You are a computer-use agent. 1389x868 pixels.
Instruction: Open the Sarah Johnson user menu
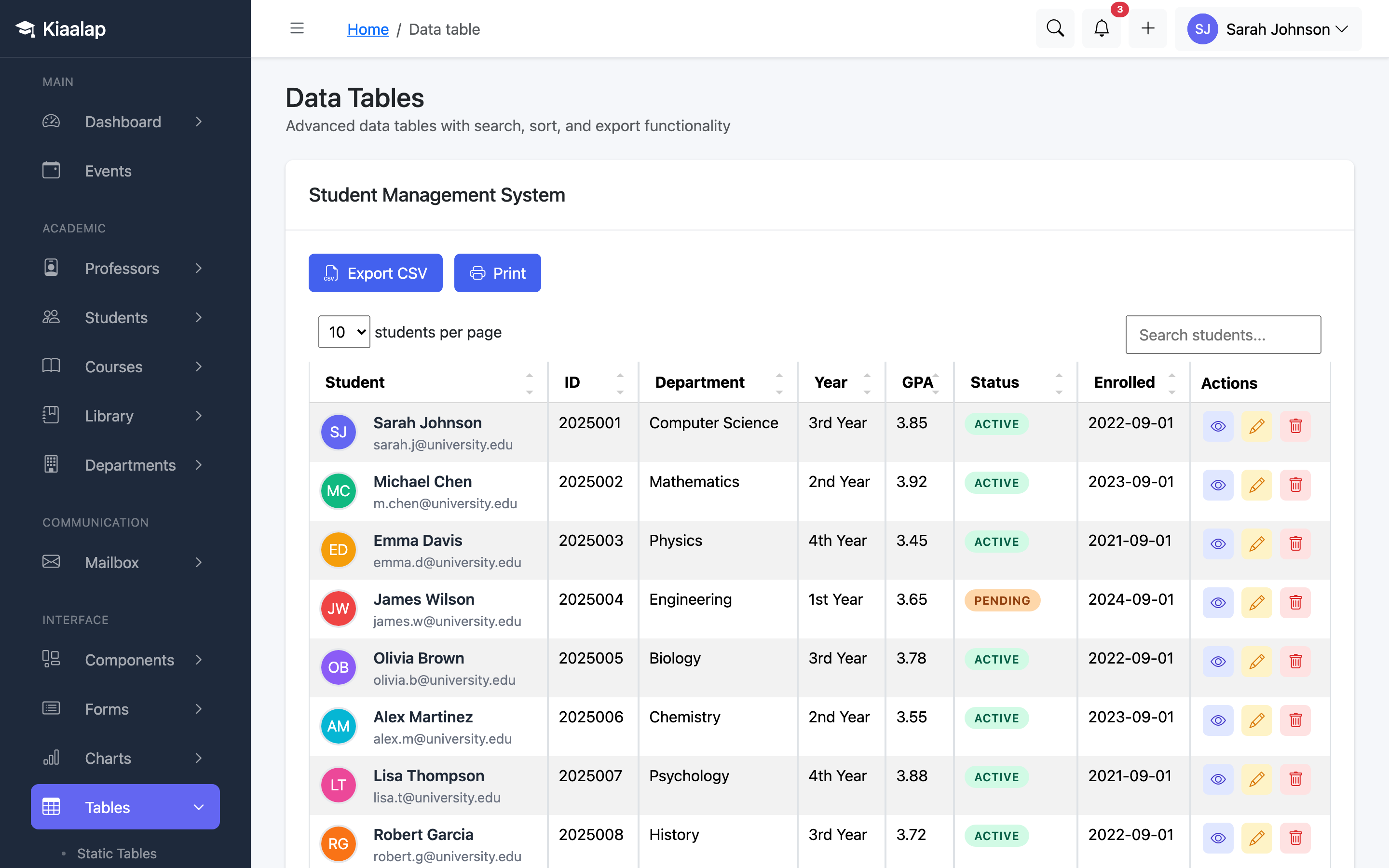[1268, 29]
